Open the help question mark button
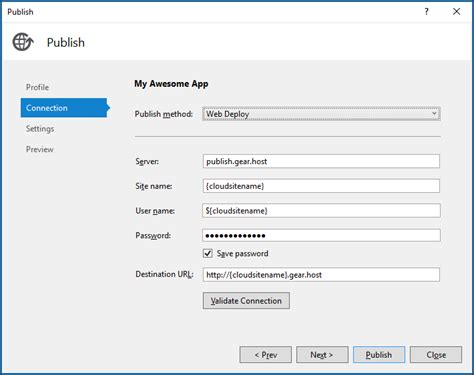This screenshot has width=474, height=375. [426, 12]
